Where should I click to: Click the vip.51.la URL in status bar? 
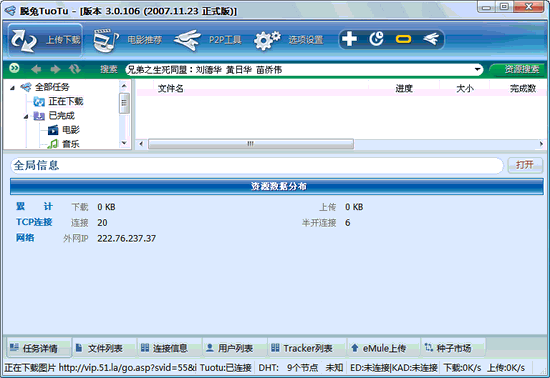[x=127, y=368]
